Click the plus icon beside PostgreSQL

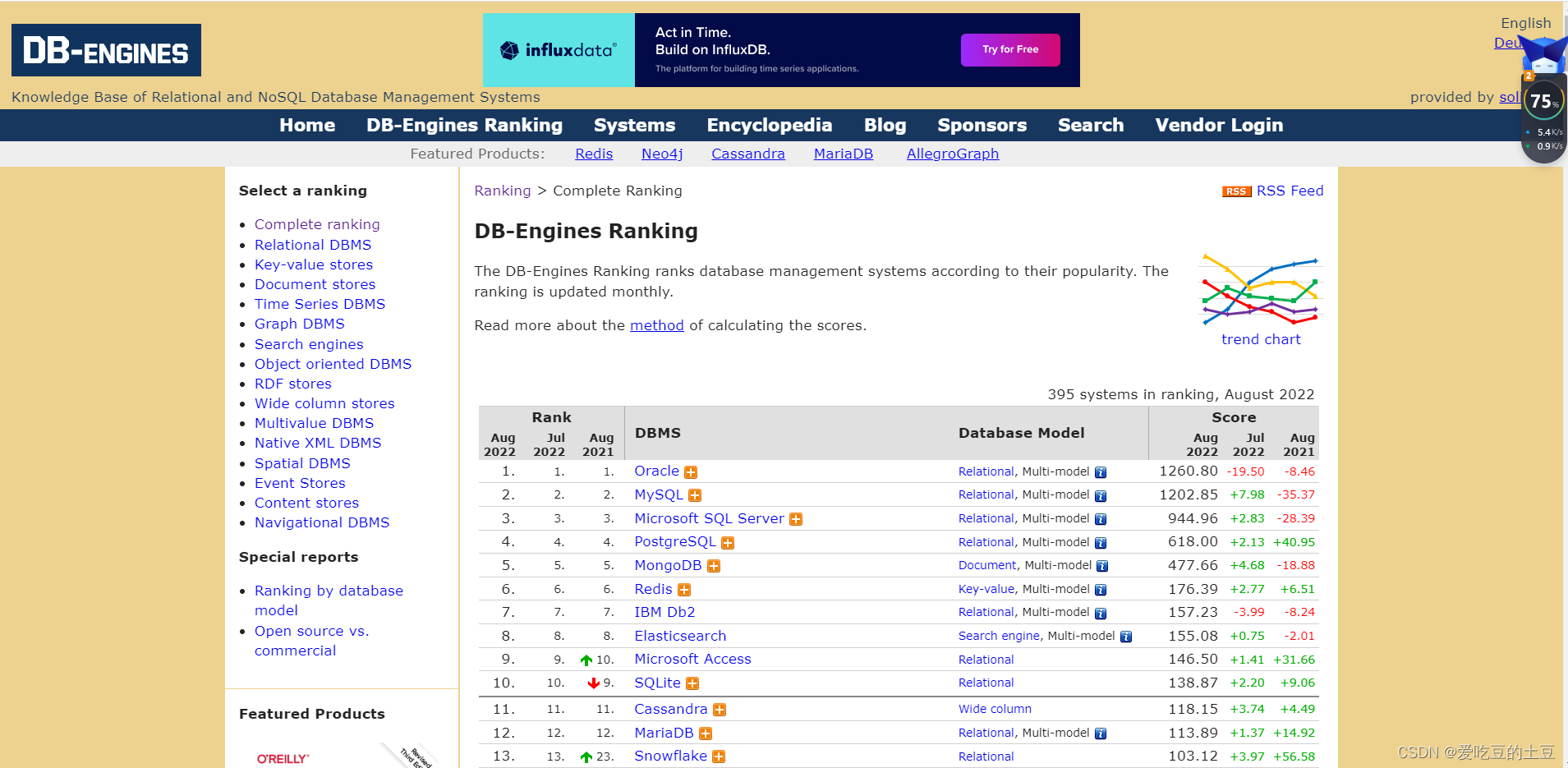[x=728, y=543]
